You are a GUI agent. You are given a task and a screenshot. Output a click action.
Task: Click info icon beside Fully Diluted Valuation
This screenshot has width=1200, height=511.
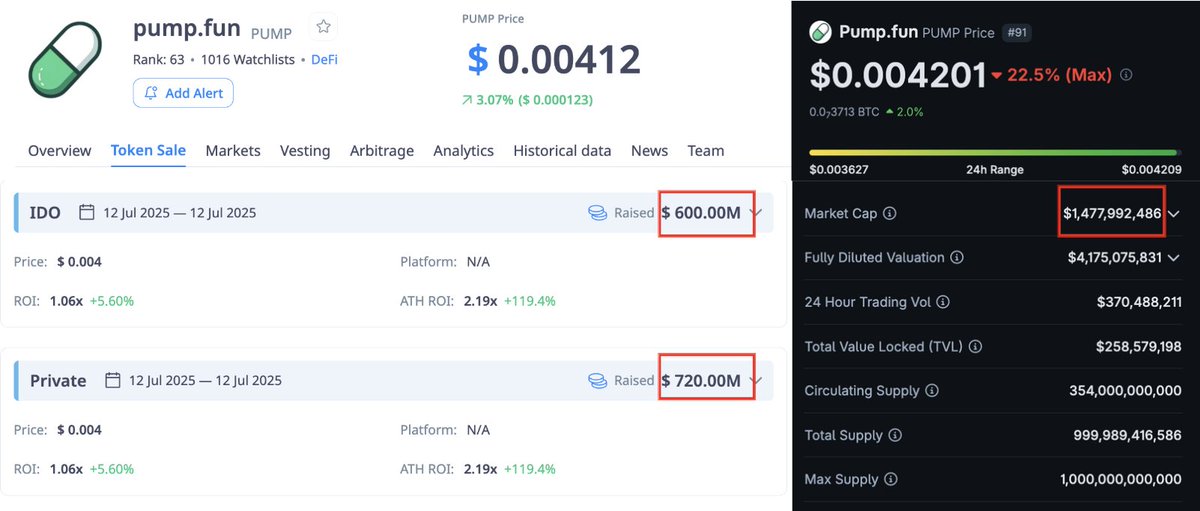[x=957, y=258]
